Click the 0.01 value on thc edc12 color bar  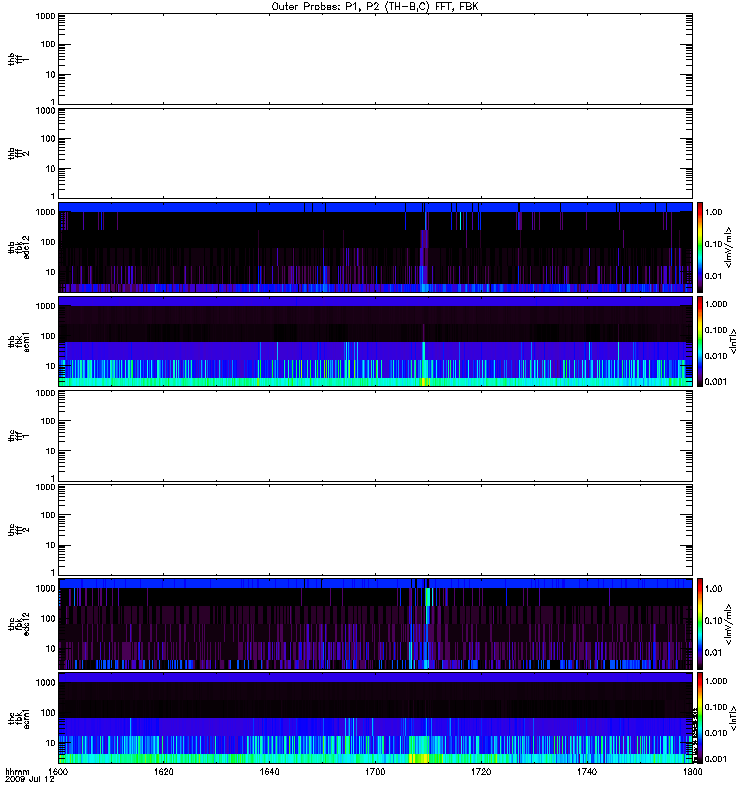[713, 653]
